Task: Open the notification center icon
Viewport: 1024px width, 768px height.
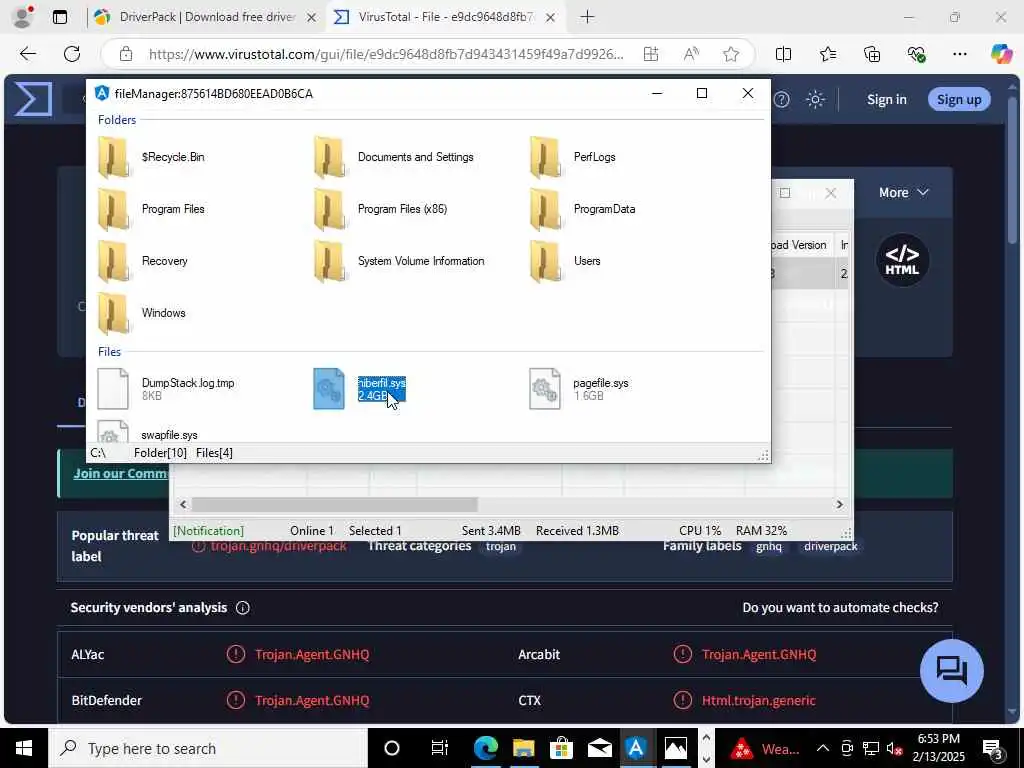Action: coord(993,749)
